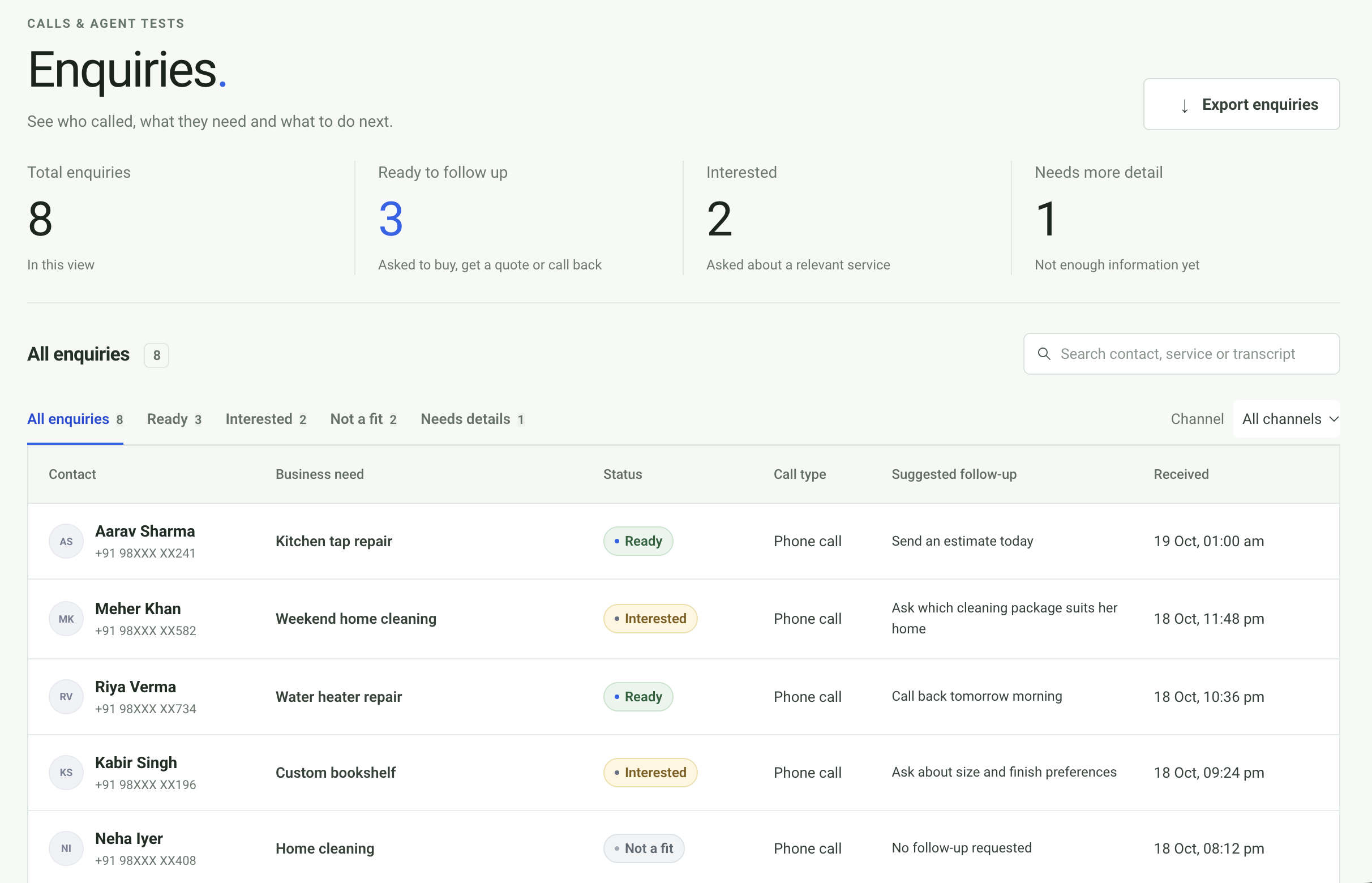Click the Ready to follow up count 3

point(391,218)
